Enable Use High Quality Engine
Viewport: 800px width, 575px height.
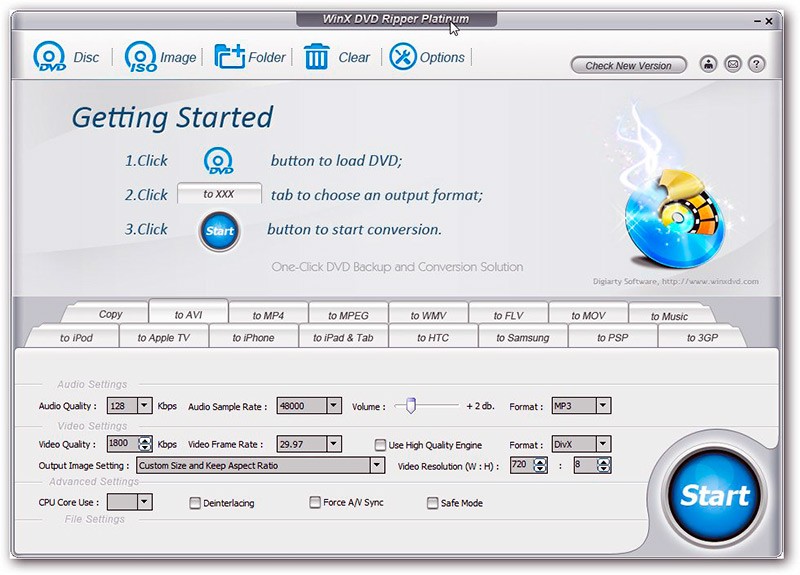380,445
